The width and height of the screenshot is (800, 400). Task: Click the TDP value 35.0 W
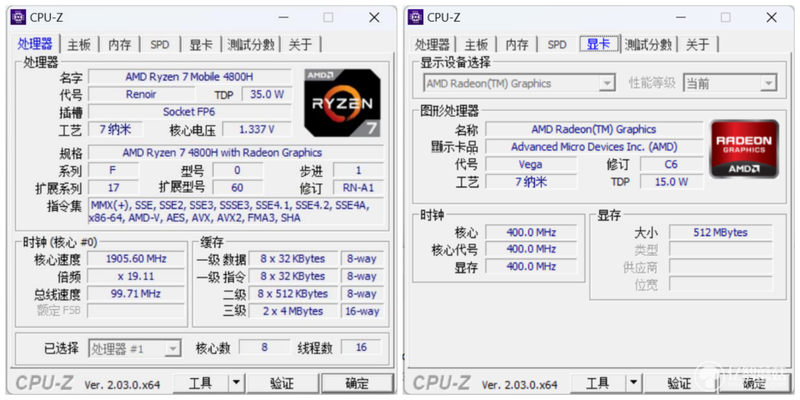coord(267,94)
